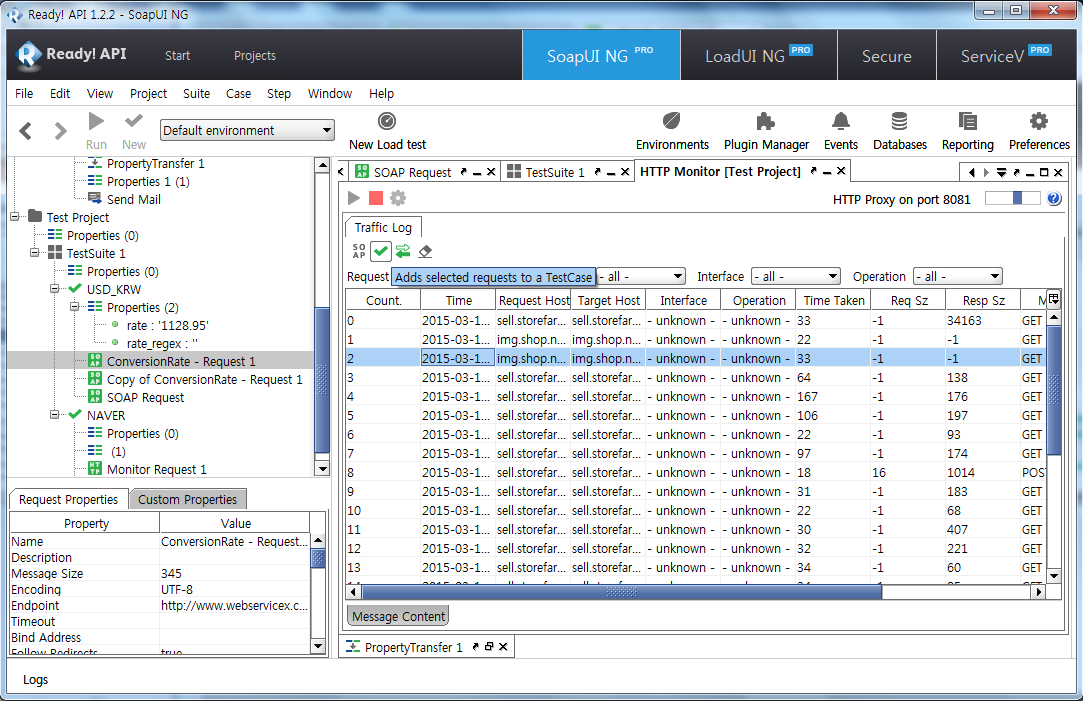Open HTTP Monitor help question mark icon
The width and height of the screenshot is (1084, 701).
(x=1054, y=199)
